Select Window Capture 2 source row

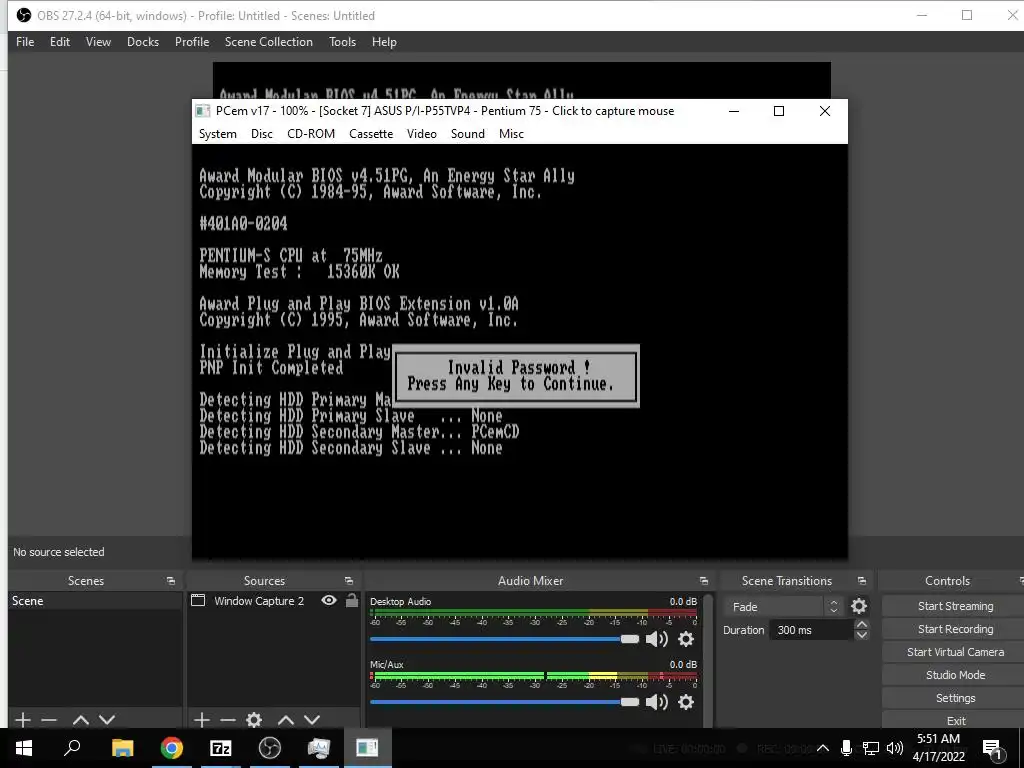[274, 601]
